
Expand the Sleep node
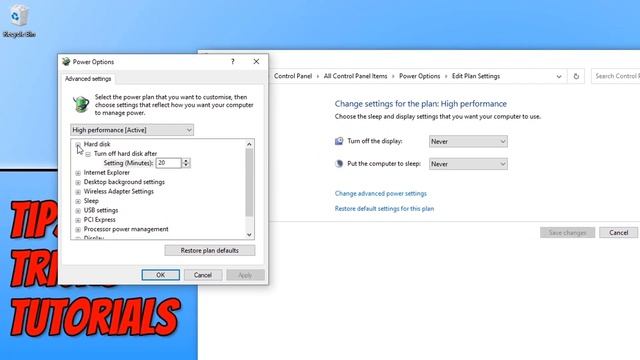pyautogui.click(x=78, y=201)
